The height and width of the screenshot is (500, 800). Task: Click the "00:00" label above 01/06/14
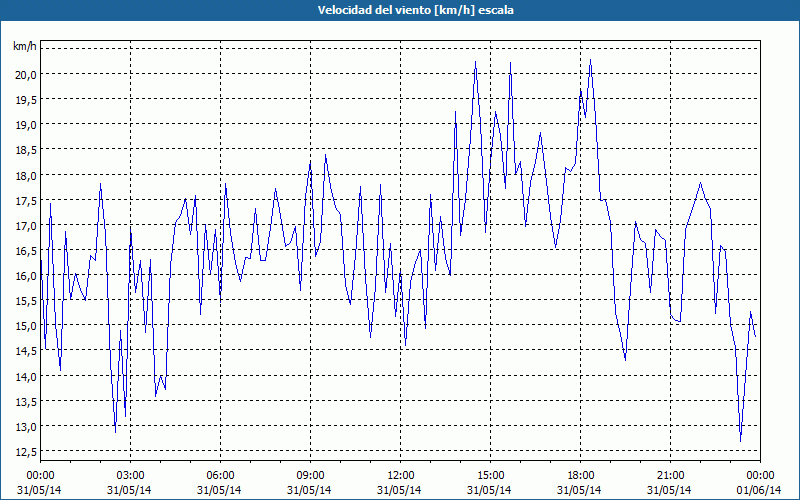click(760, 476)
